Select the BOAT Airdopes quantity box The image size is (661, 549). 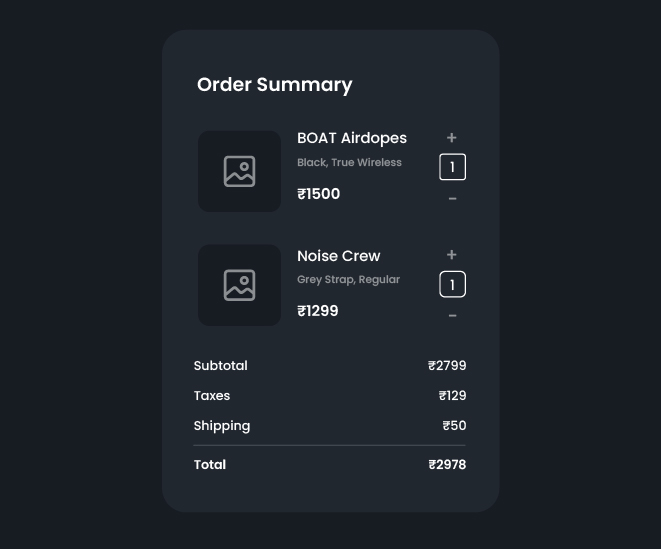pyautogui.click(x=452, y=167)
